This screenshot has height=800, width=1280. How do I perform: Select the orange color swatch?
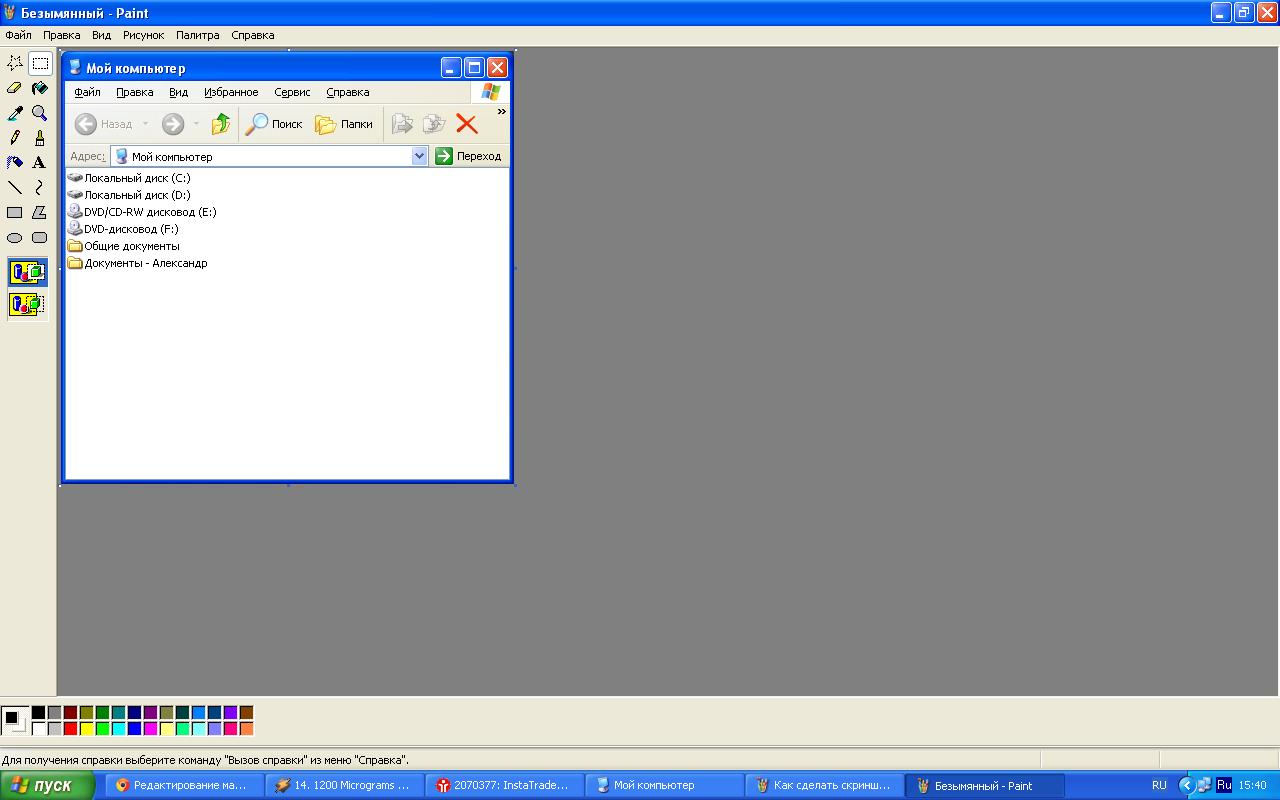246,729
